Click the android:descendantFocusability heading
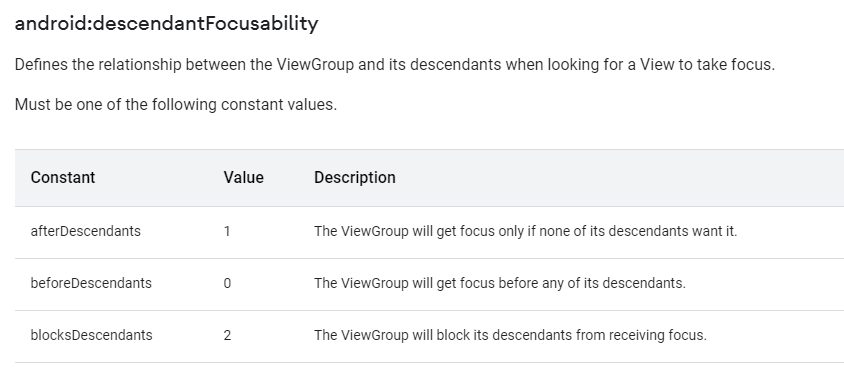This screenshot has width=844, height=386. 166,24
